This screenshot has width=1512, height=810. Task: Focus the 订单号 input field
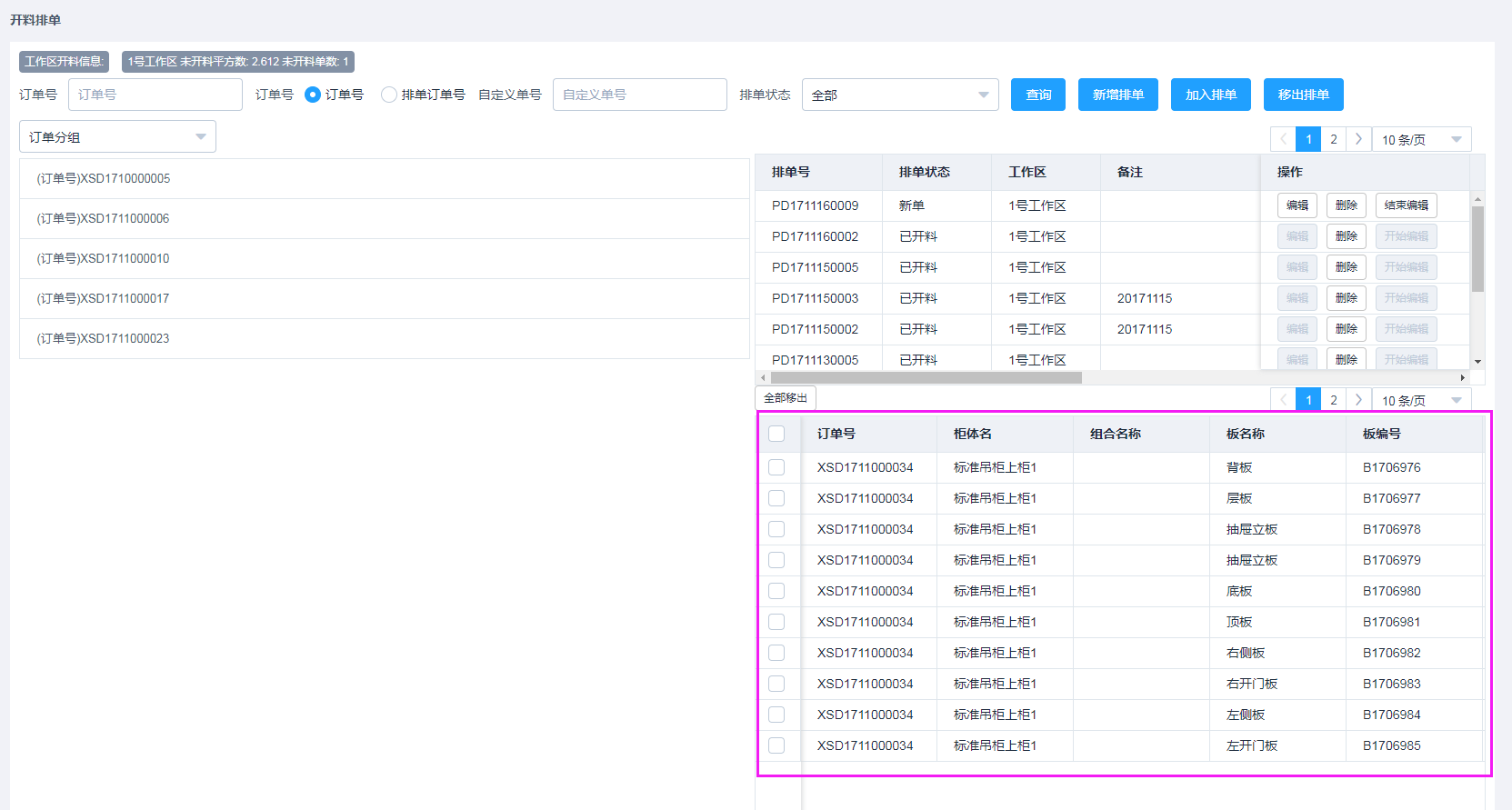click(155, 95)
